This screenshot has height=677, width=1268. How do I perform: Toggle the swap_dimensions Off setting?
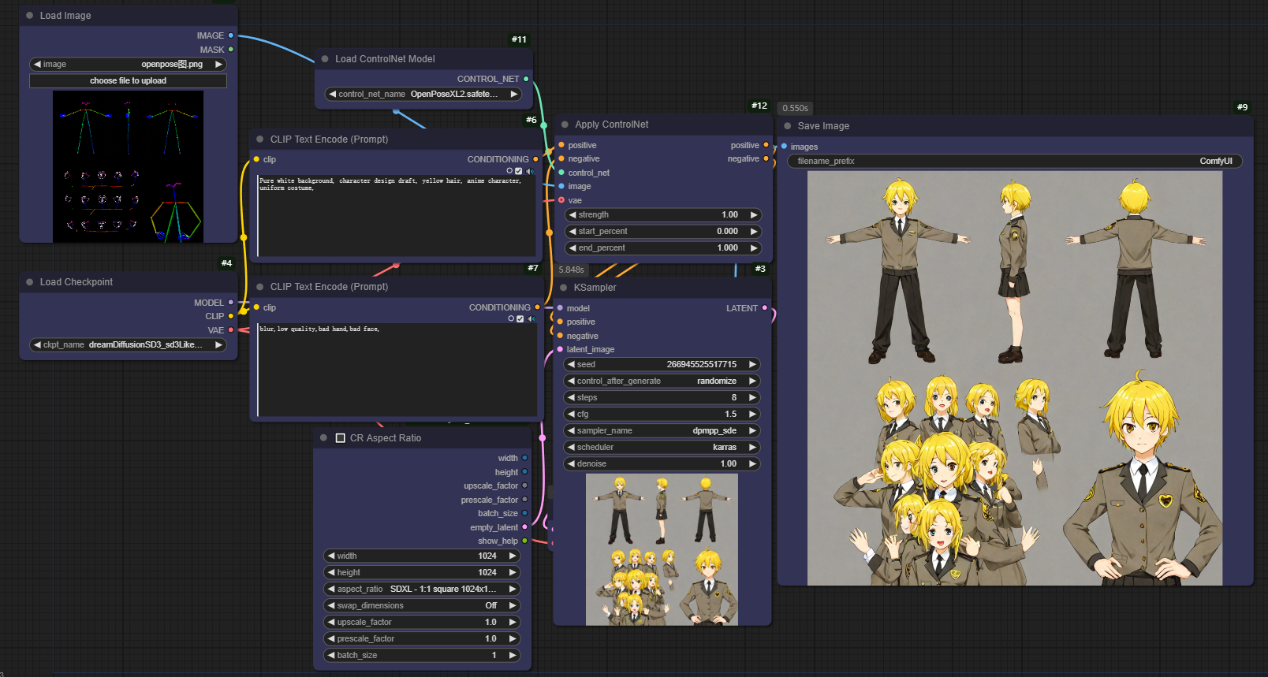(x=421, y=606)
